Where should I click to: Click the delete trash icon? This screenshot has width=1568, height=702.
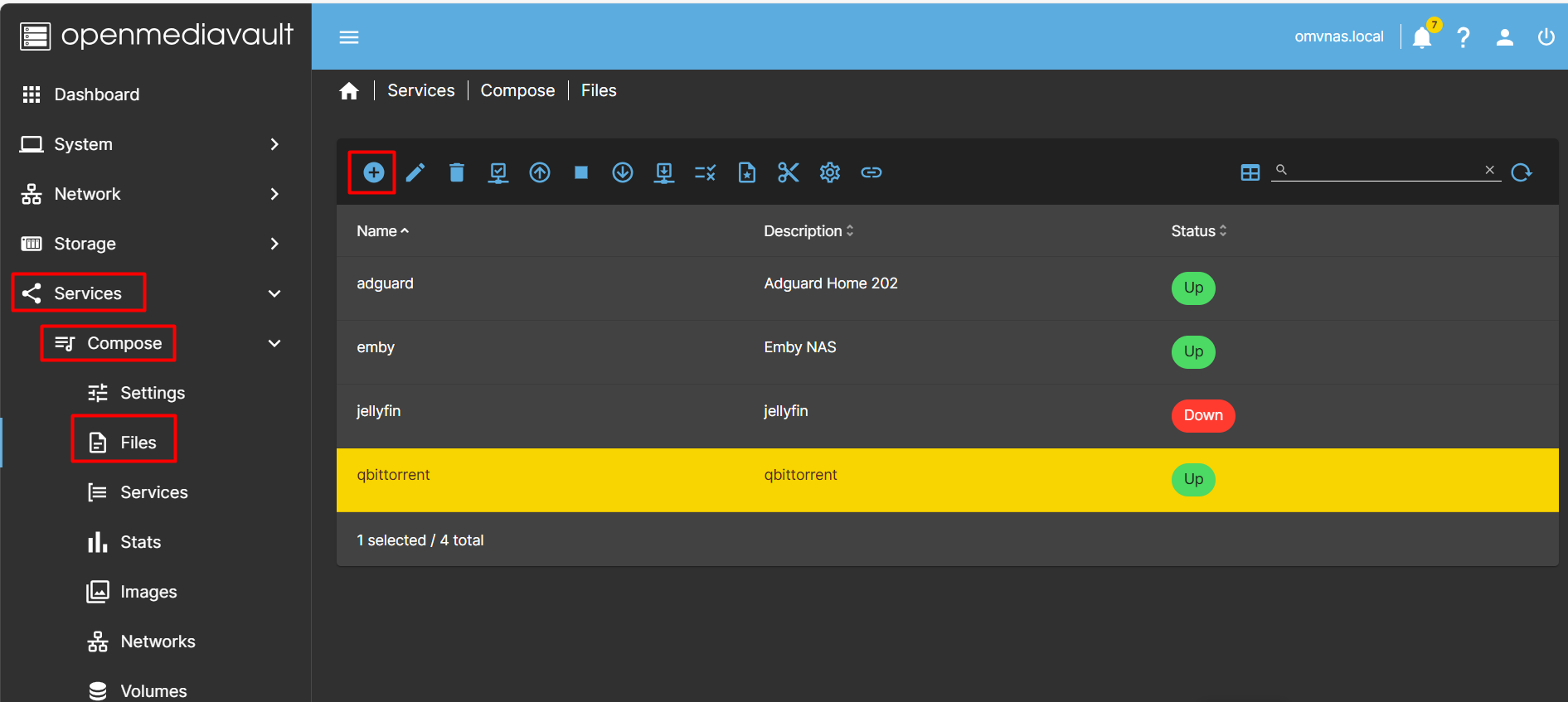(457, 172)
